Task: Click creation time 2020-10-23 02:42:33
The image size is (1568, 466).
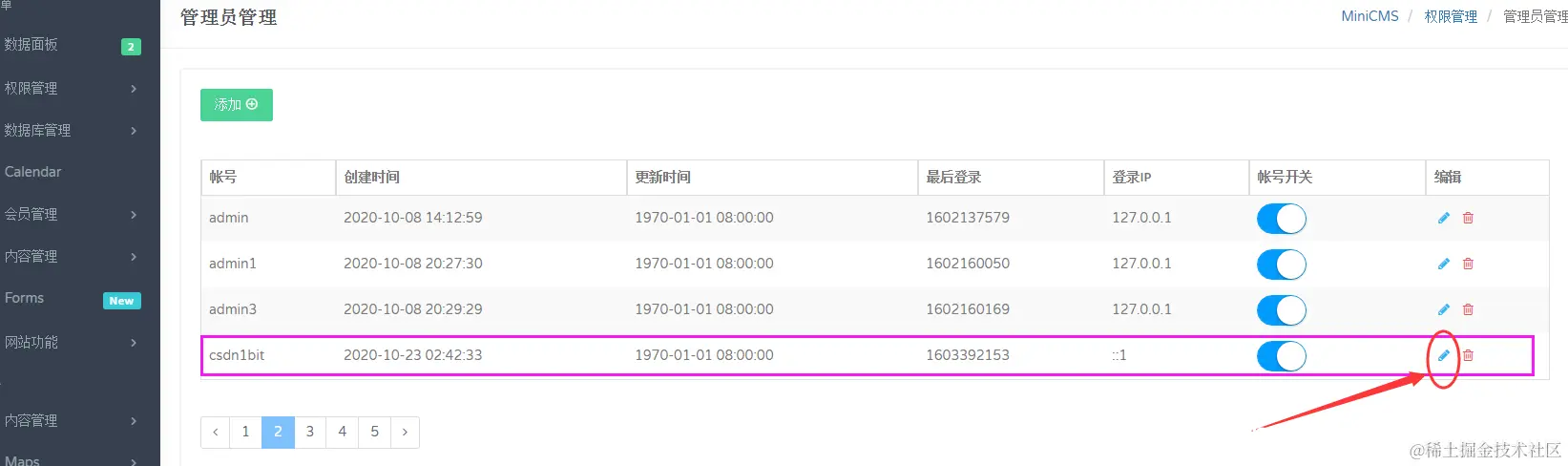Action: tap(413, 355)
